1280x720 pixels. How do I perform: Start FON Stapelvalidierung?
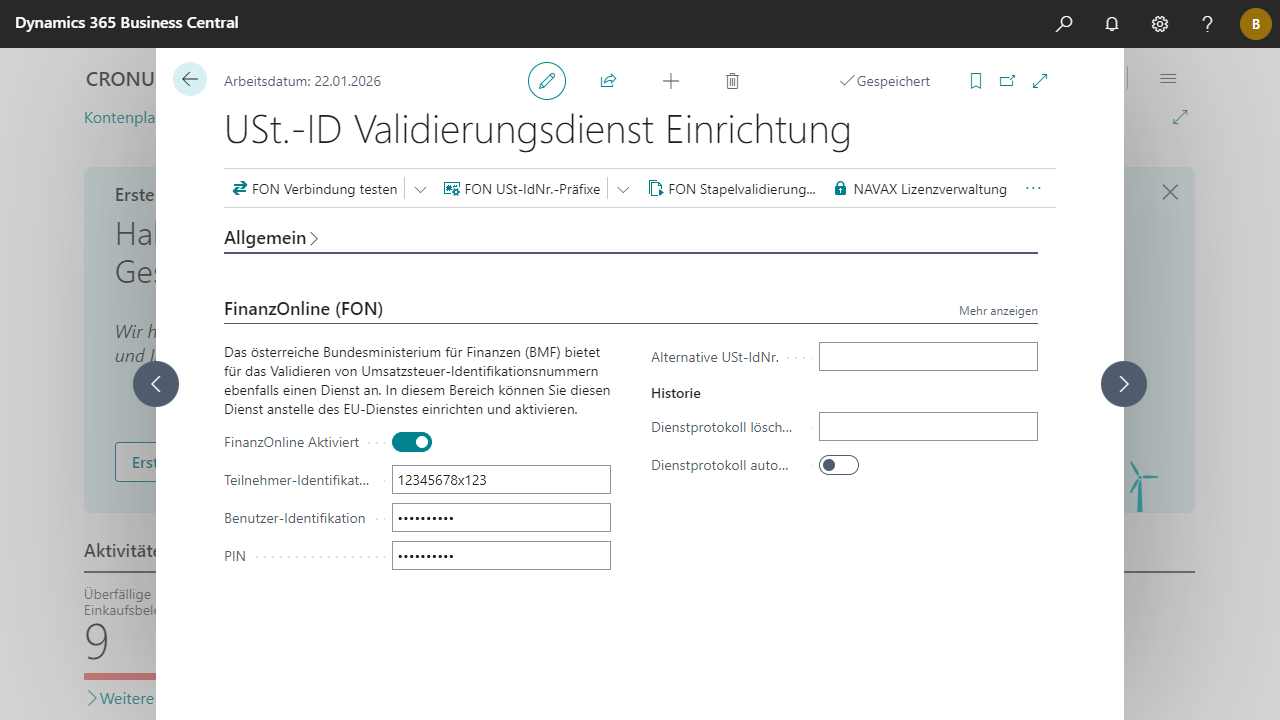pos(732,189)
